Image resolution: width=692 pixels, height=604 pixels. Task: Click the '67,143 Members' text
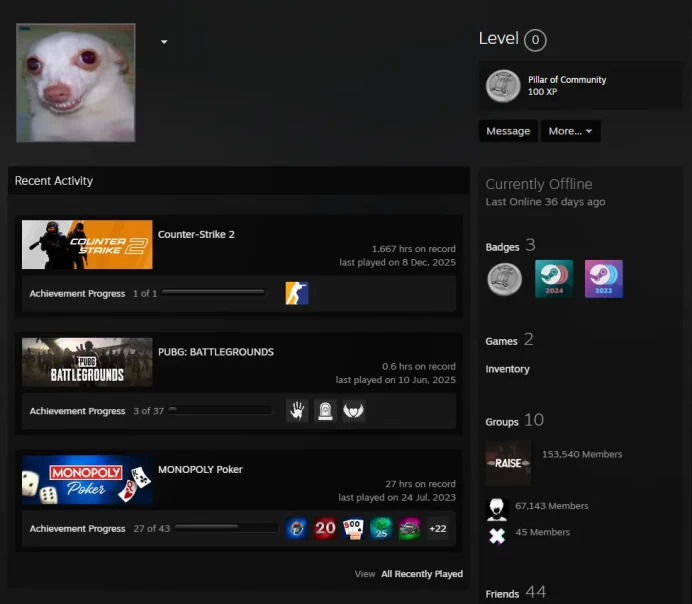point(552,506)
